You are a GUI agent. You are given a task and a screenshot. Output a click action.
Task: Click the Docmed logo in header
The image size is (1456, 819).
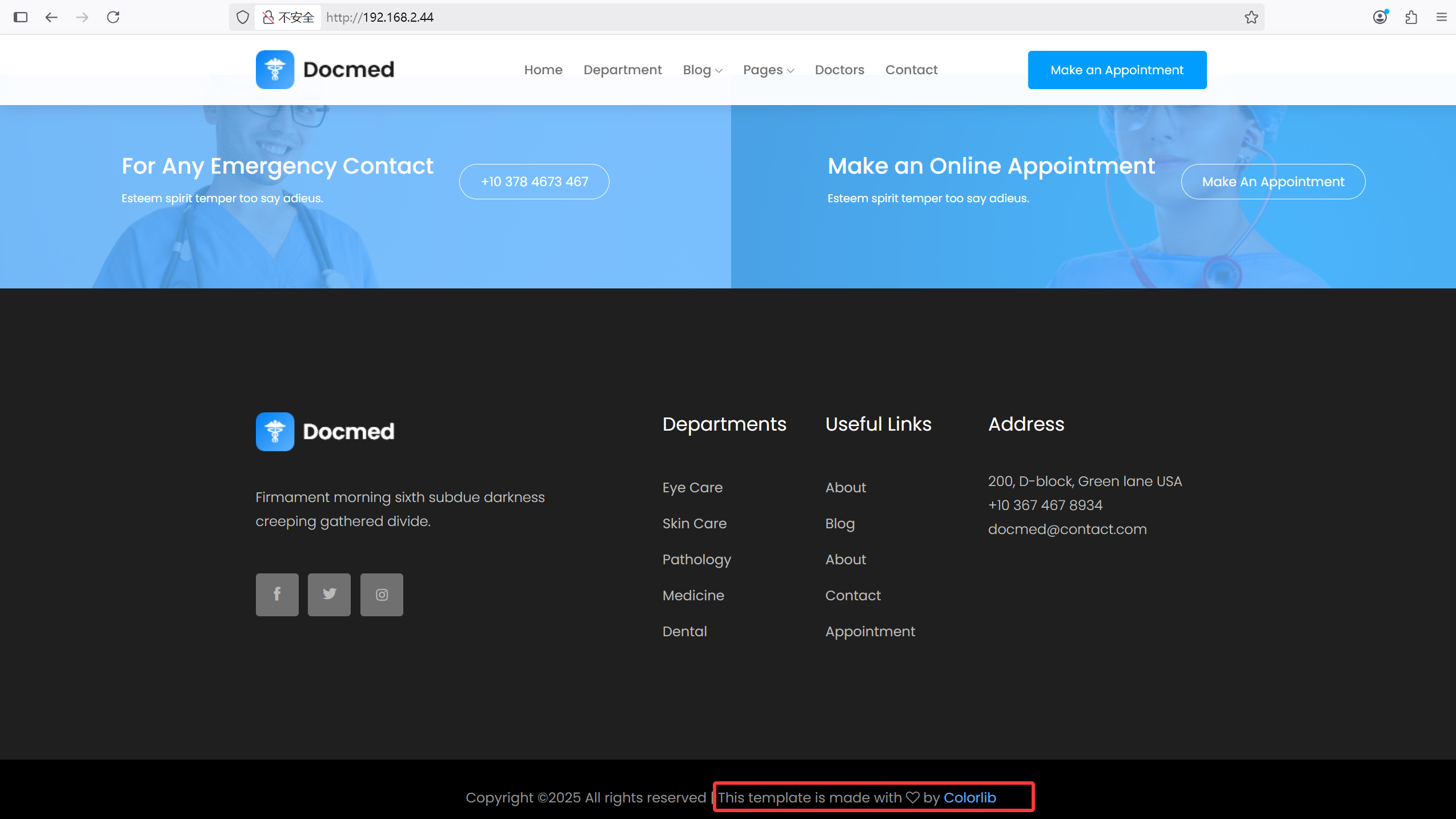click(325, 70)
